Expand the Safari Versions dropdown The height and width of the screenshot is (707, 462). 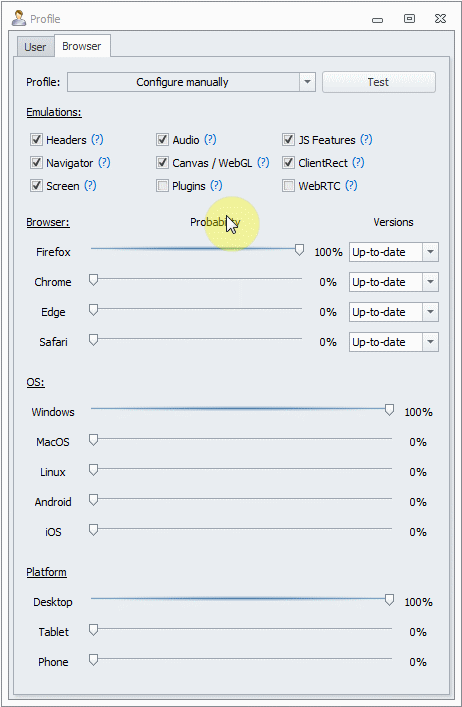tap(393, 342)
